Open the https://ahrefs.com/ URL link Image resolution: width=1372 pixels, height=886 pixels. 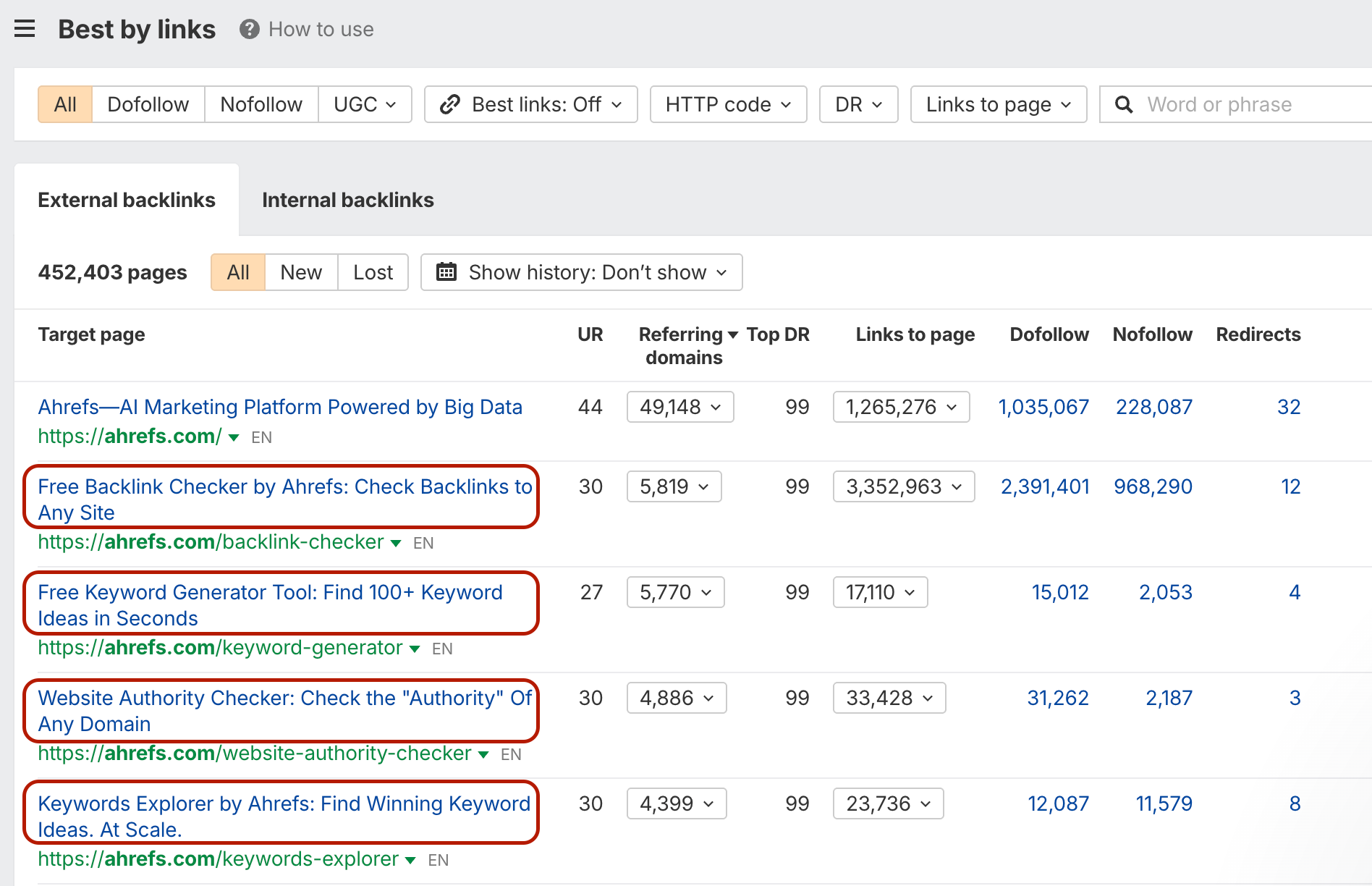coord(130,436)
